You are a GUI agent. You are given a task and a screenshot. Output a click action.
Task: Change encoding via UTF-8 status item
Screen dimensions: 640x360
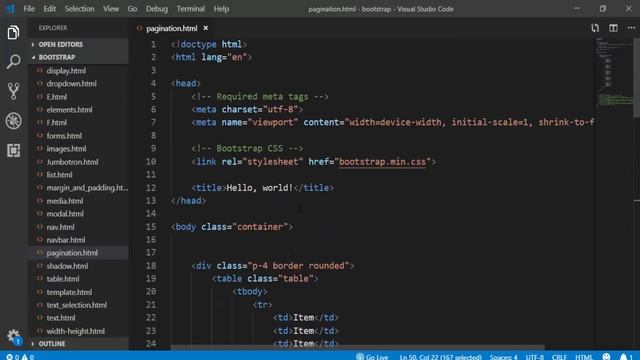click(535, 357)
